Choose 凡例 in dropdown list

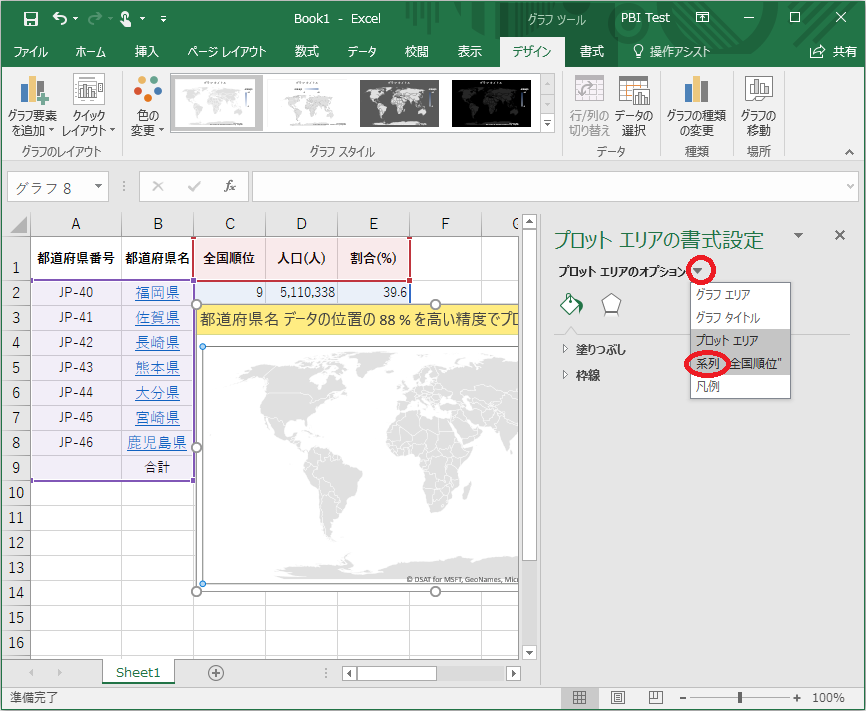coord(740,386)
